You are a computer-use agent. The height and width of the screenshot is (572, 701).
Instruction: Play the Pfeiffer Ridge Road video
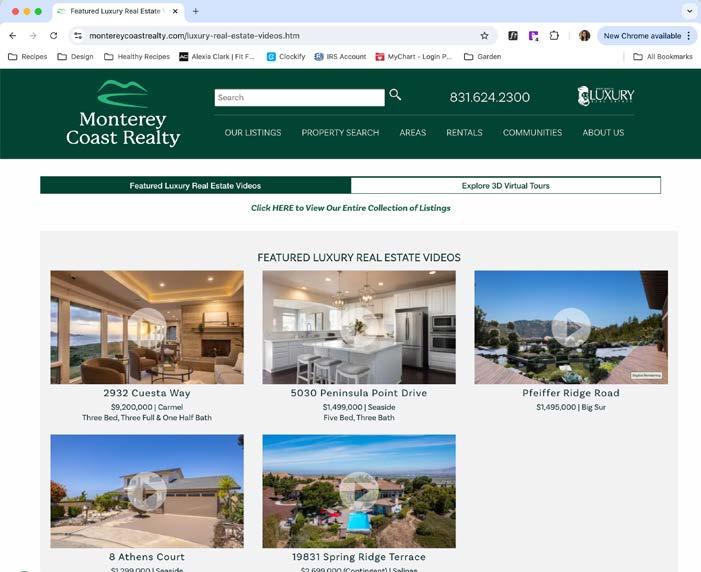point(571,327)
